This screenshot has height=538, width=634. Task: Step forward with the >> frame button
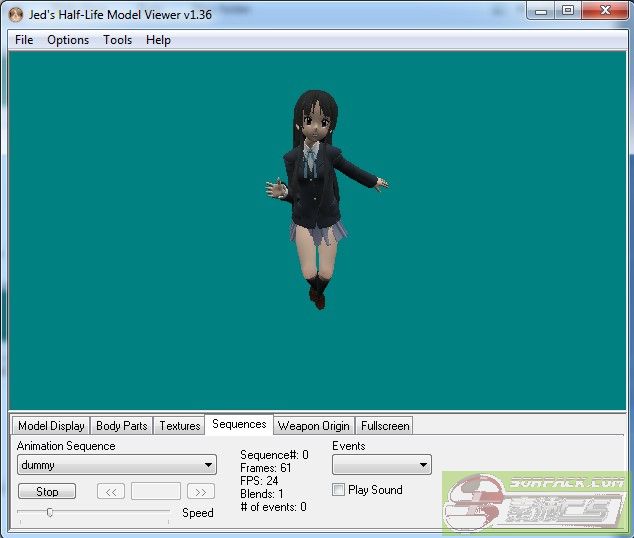point(201,491)
